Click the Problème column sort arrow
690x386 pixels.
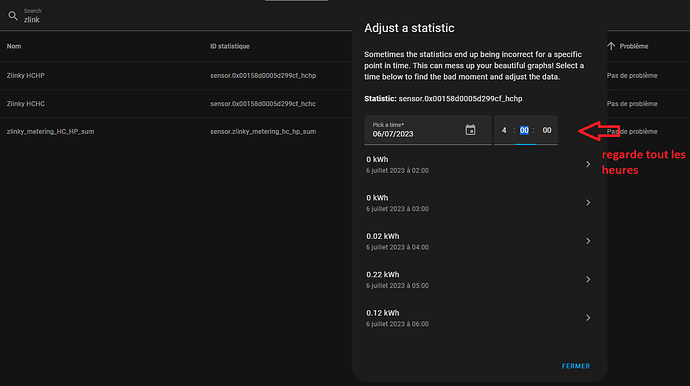611,46
